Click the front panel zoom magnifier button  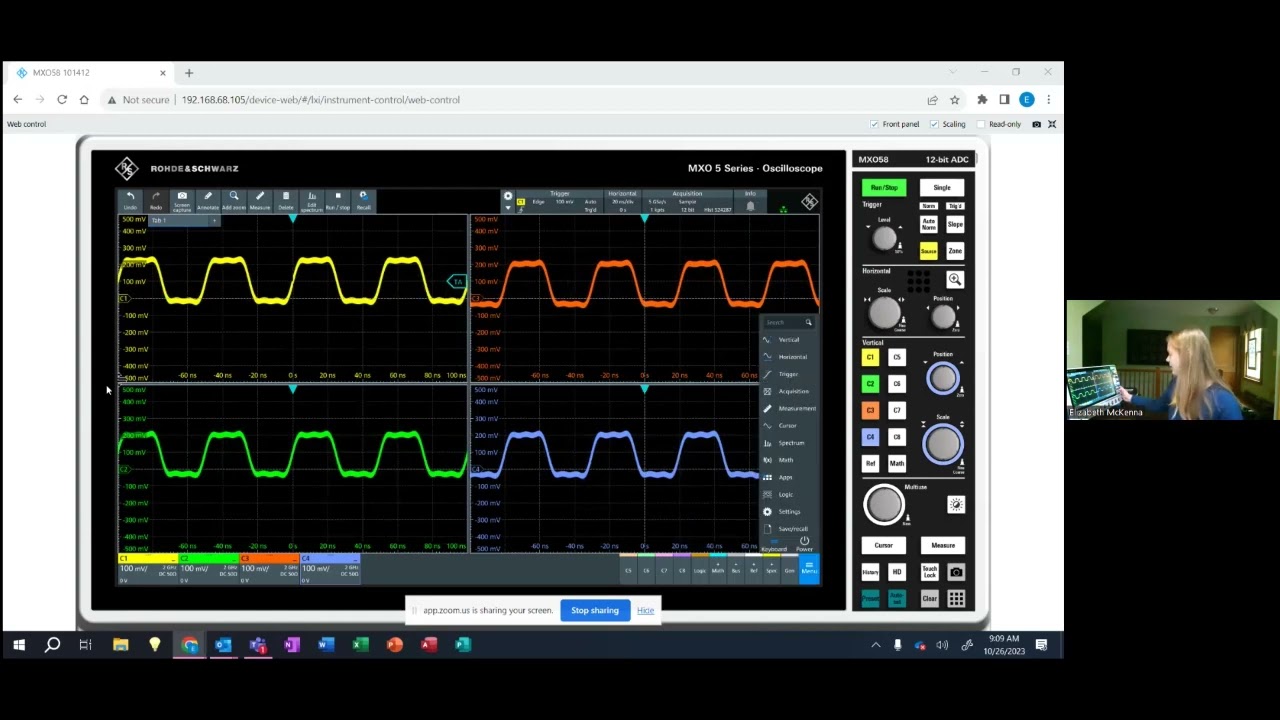click(955, 280)
